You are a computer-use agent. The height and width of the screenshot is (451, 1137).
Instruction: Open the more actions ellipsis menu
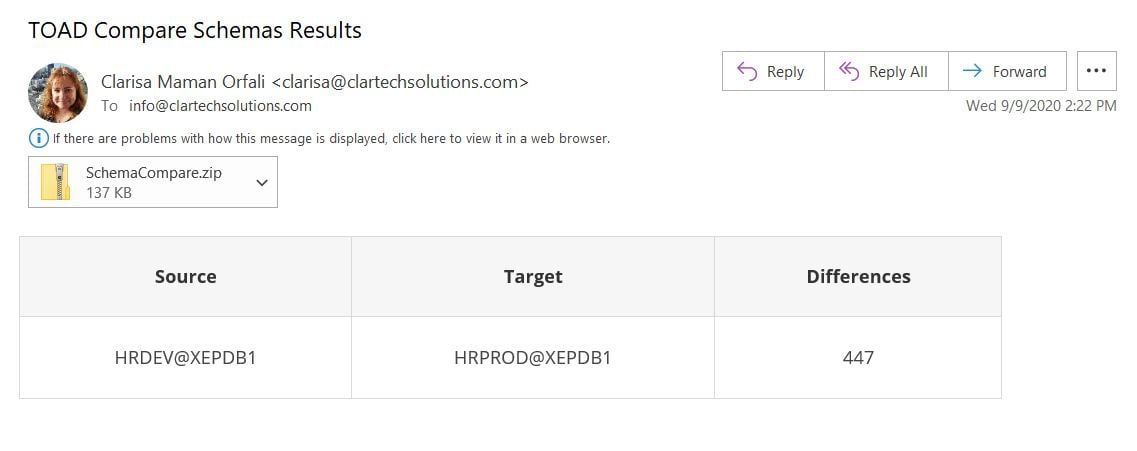click(1096, 71)
